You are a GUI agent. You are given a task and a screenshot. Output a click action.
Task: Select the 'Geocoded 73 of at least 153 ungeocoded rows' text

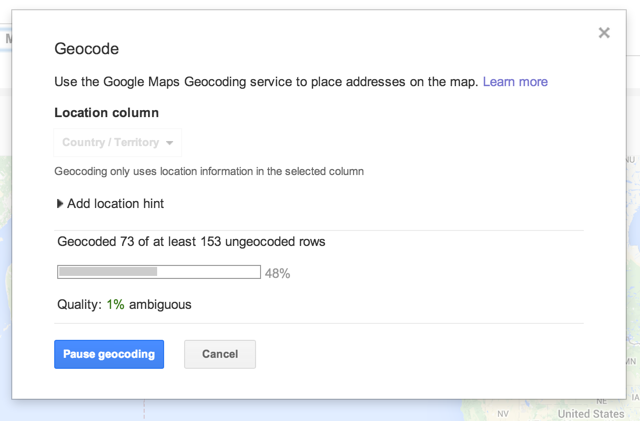coord(191,242)
